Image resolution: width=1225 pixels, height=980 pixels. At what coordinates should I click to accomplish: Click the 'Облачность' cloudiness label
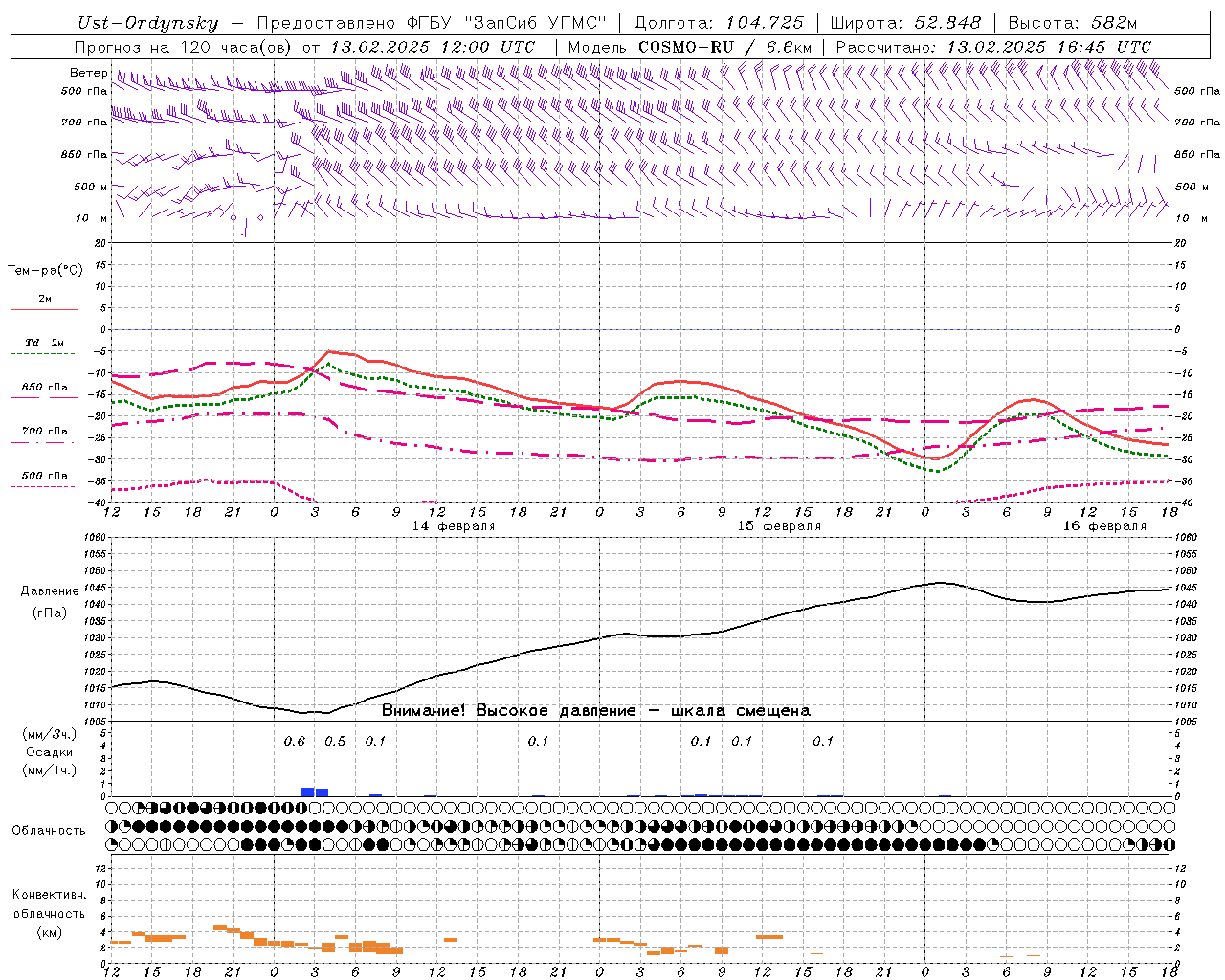49,831
